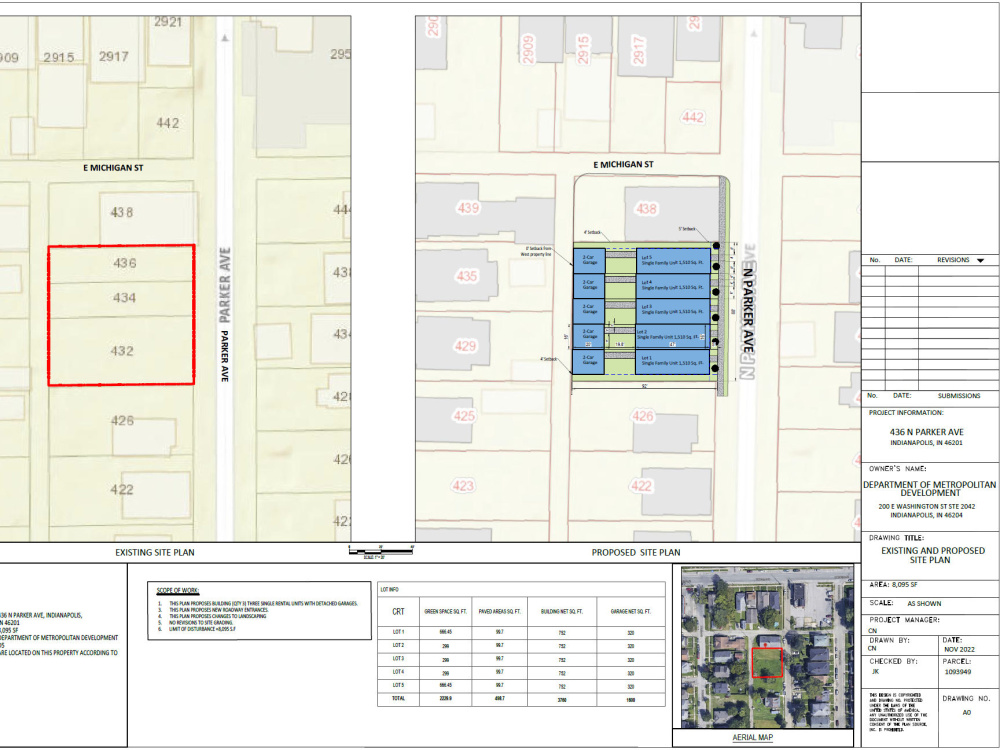Click the parcel number 1093949
Image resolution: width=1000 pixels, height=750 pixels.
[958, 672]
